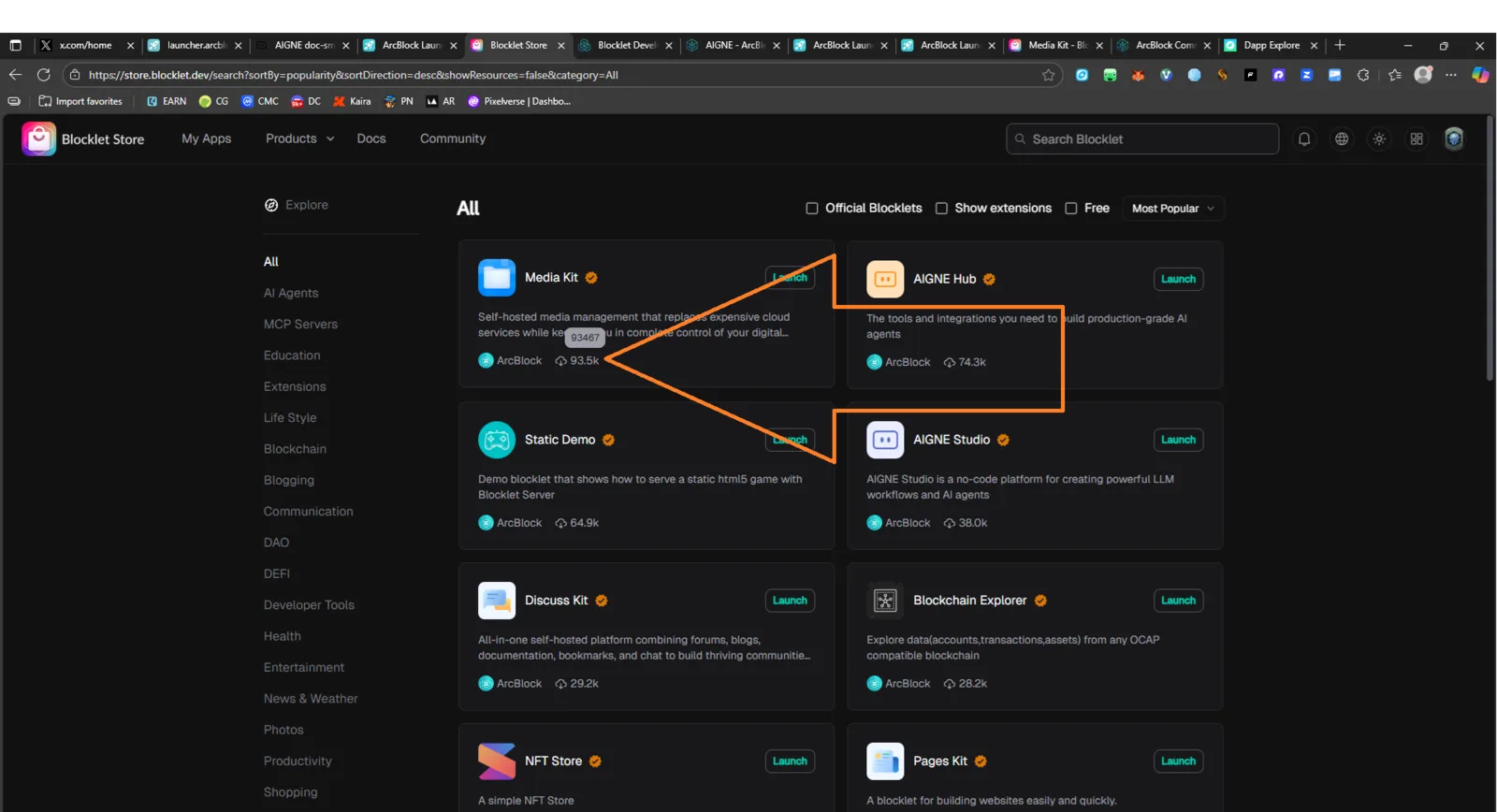Click the Media Kit app icon
Screen dimensions: 1497x812
[x=497, y=278]
